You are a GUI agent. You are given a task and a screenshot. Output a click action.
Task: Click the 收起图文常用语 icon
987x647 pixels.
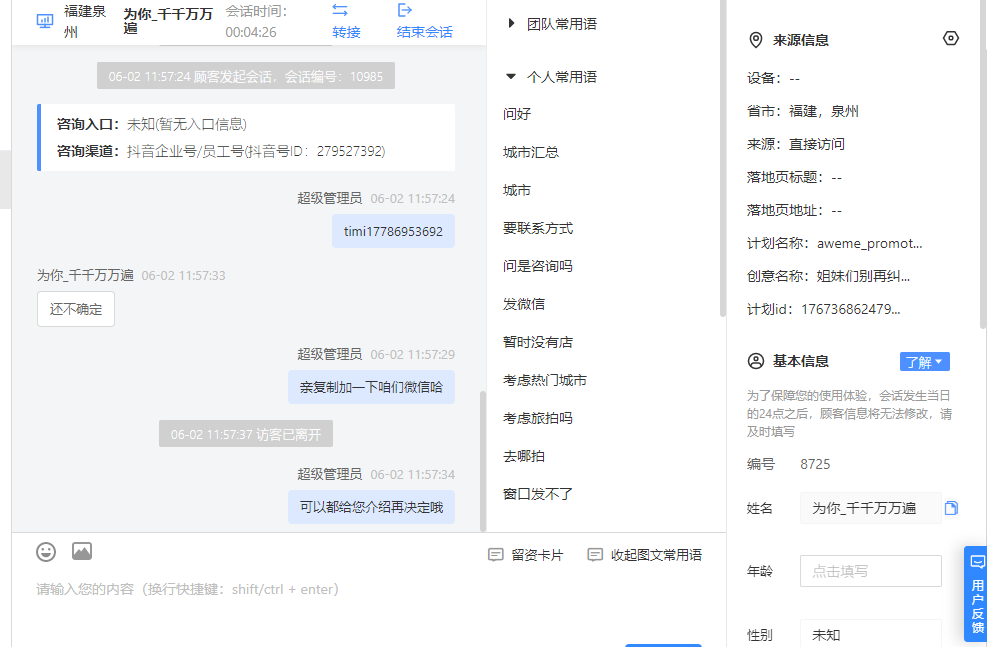point(595,555)
